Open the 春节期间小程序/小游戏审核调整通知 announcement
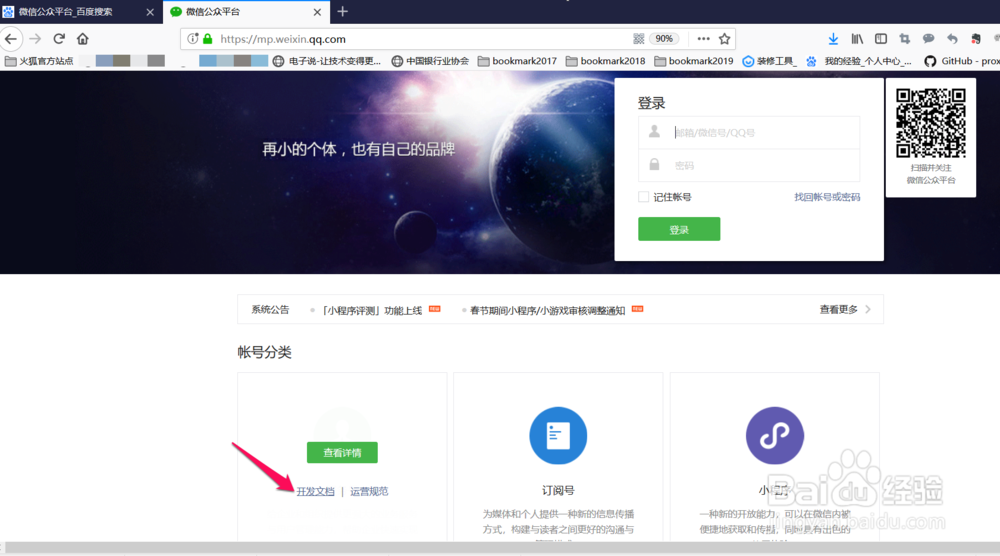 pyautogui.click(x=547, y=311)
